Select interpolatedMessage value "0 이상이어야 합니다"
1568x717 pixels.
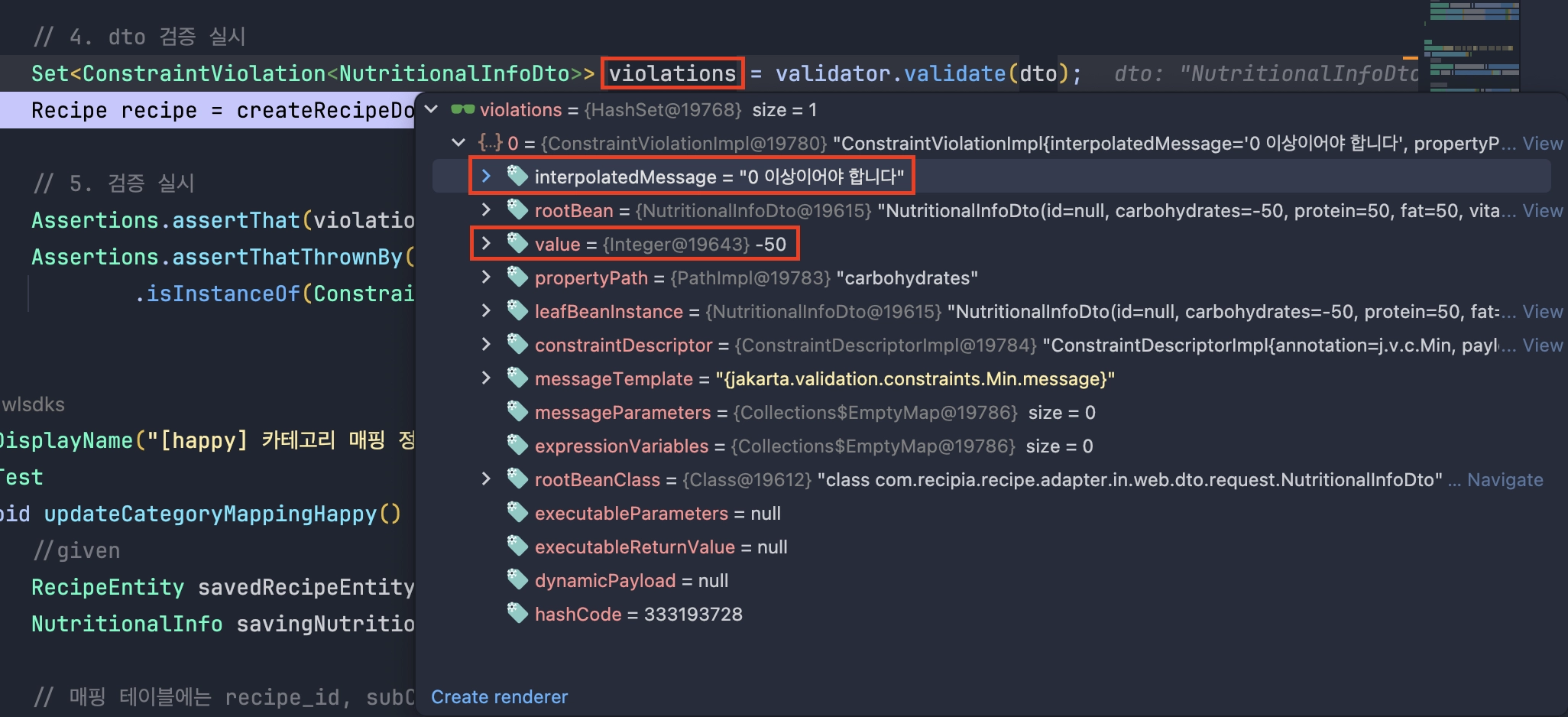[x=821, y=177]
